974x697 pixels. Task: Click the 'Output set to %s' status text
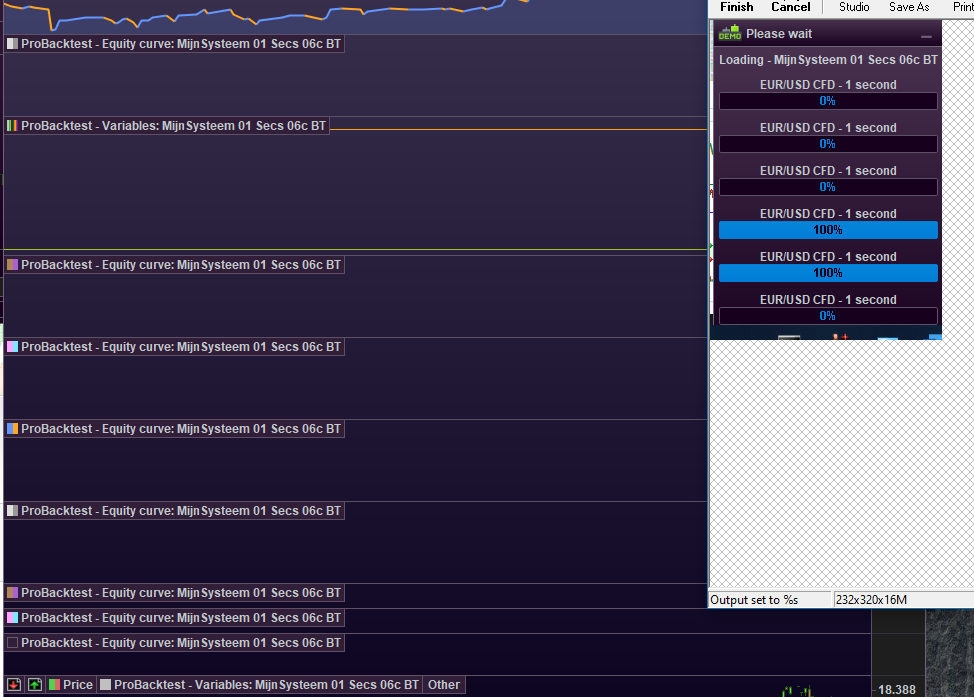[x=753, y=599]
